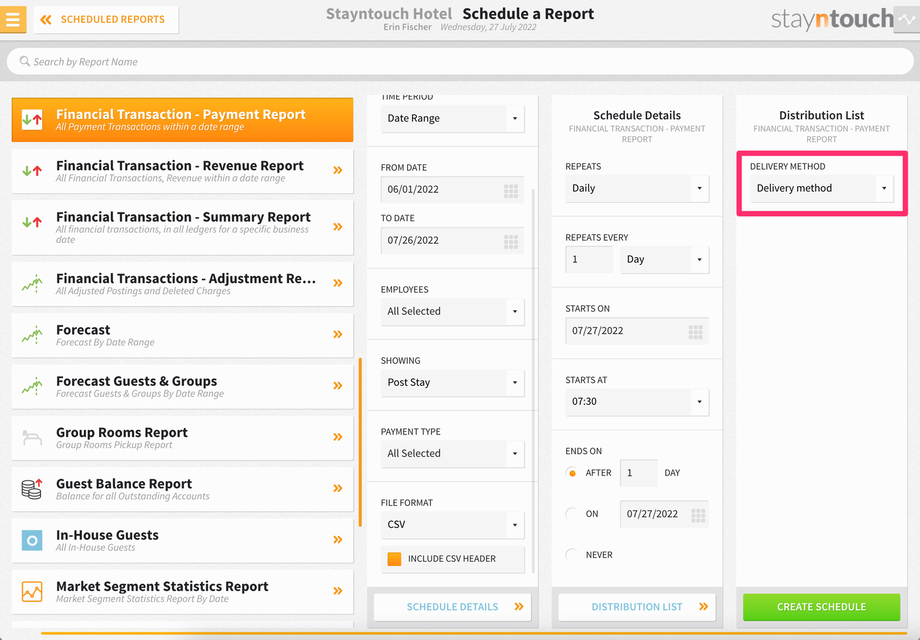Open the Payment Type dropdown
920x640 pixels.
[452, 453]
